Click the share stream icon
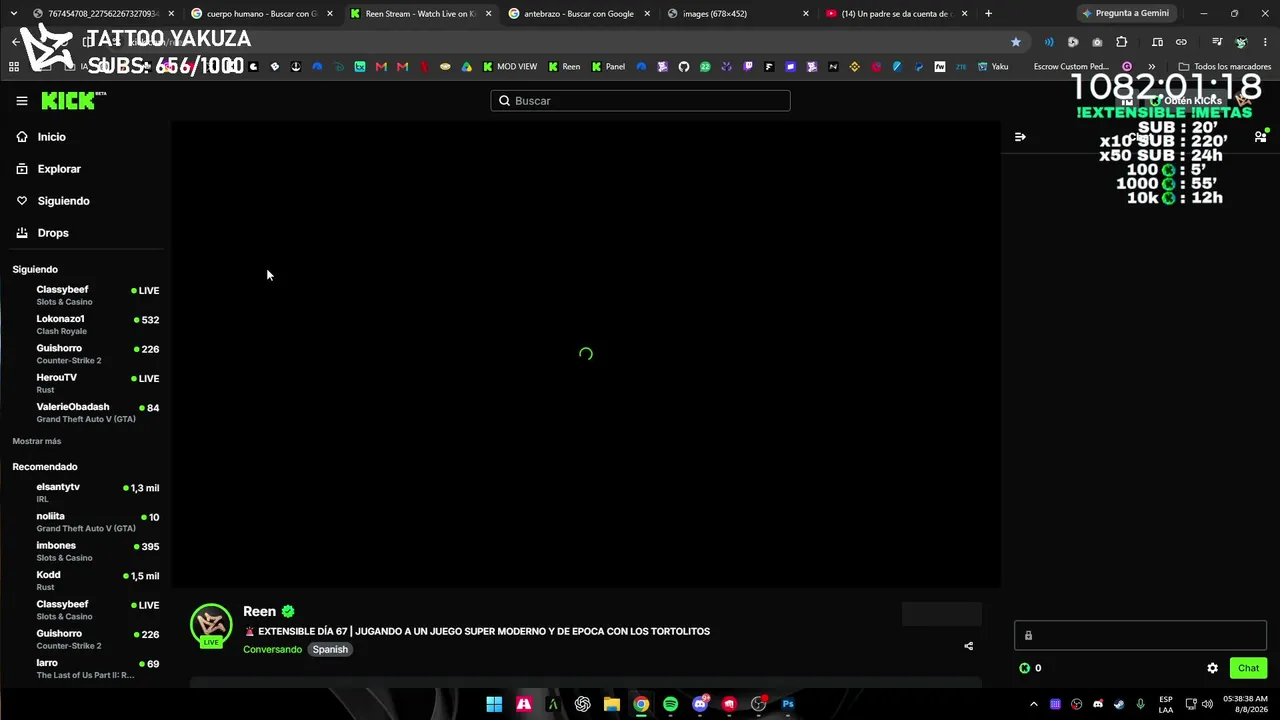 [x=968, y=646]
